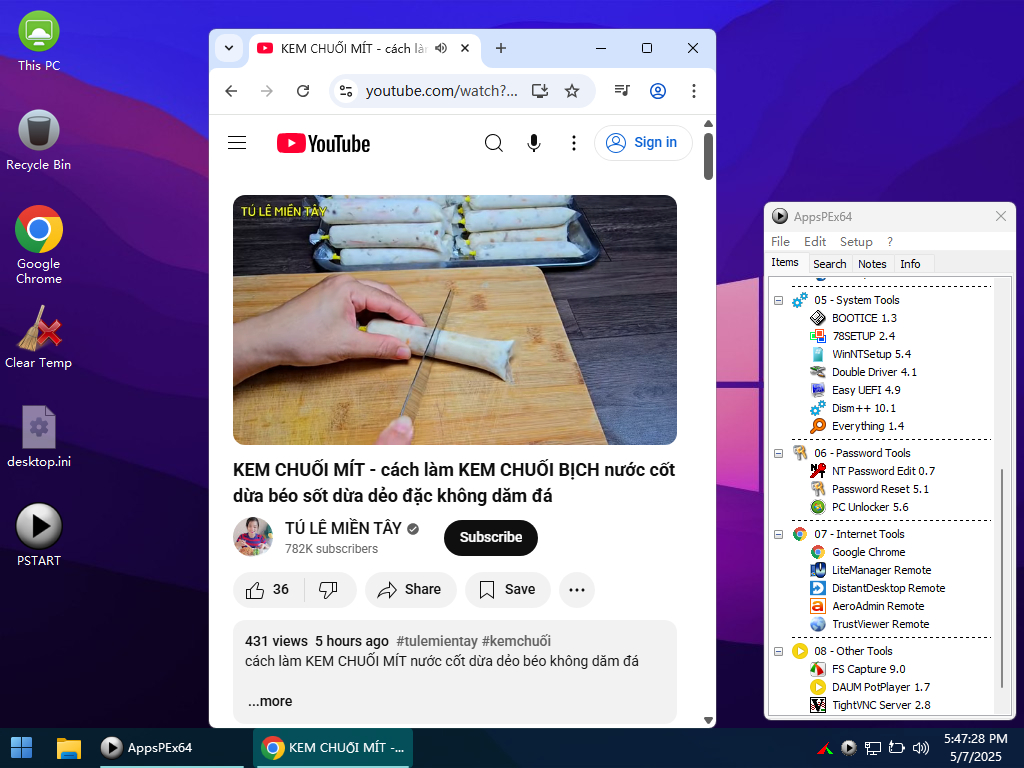Open Clear Temp desktop shortcut
Viewport: 1024px width, 768px height.
39,338
